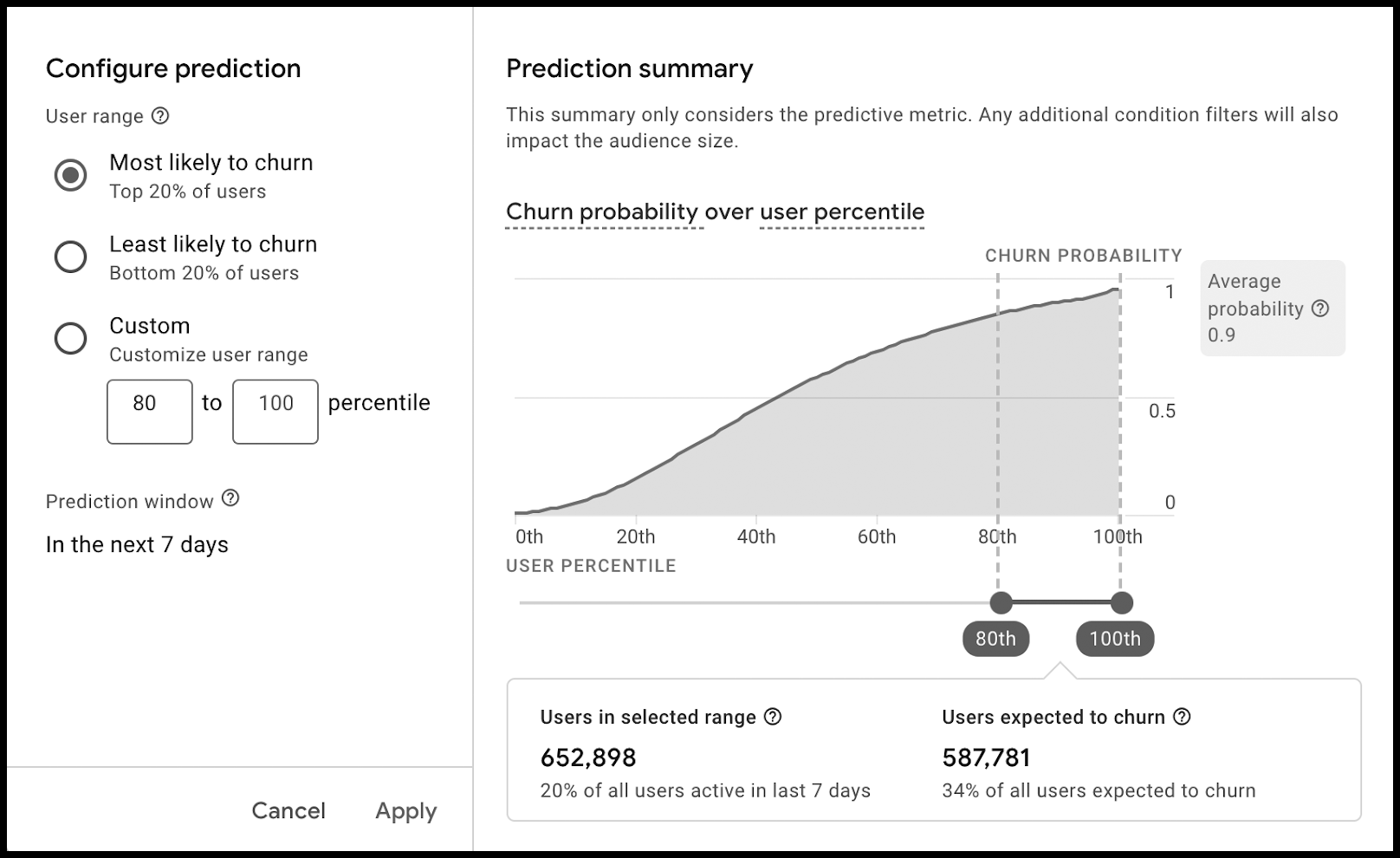The width and height of the screenshot is (1400, 858).
Task: Click the lower percentile input showing 80
Action: tap(149, 412)
